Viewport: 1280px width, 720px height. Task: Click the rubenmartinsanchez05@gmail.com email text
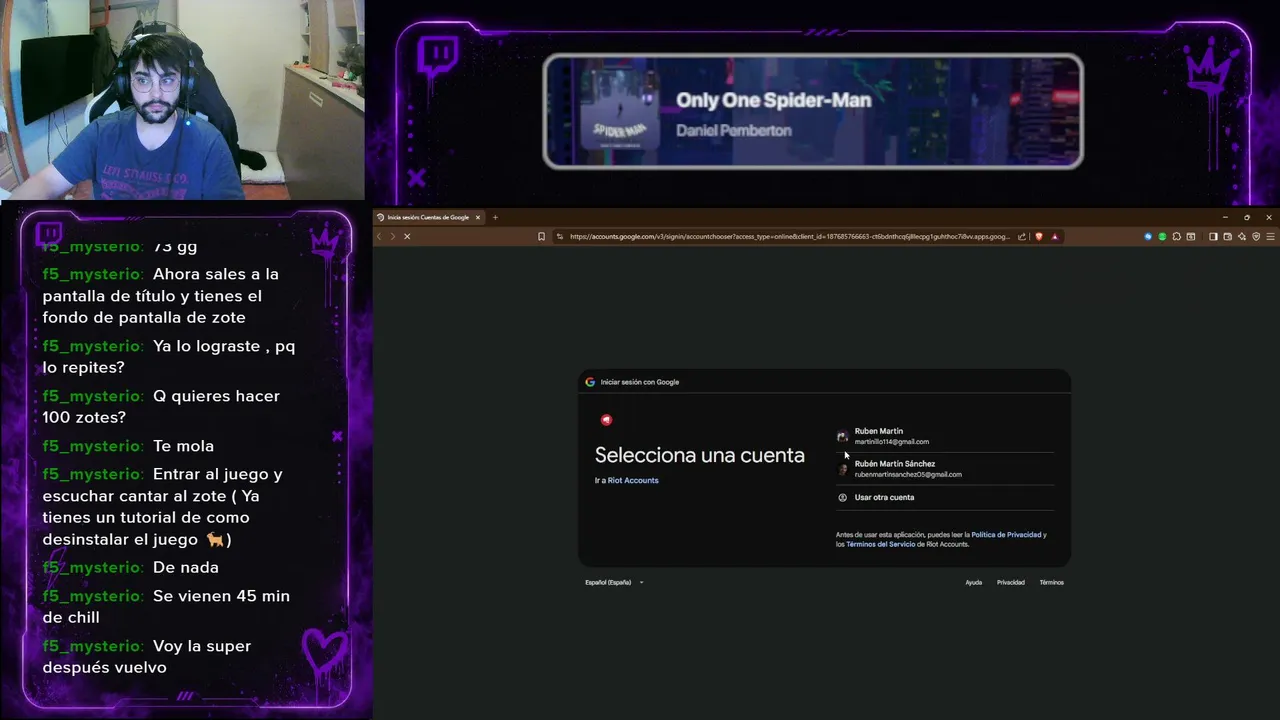(x=908, y=475)
